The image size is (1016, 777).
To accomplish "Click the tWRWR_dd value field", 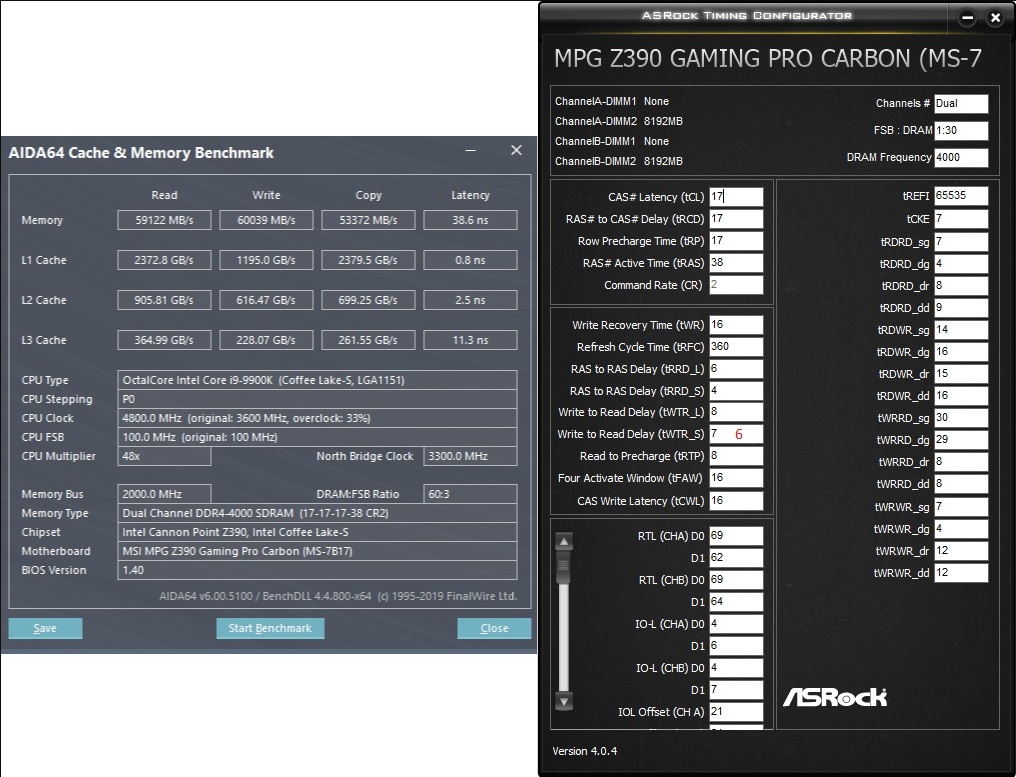I will tap(961, 573).
